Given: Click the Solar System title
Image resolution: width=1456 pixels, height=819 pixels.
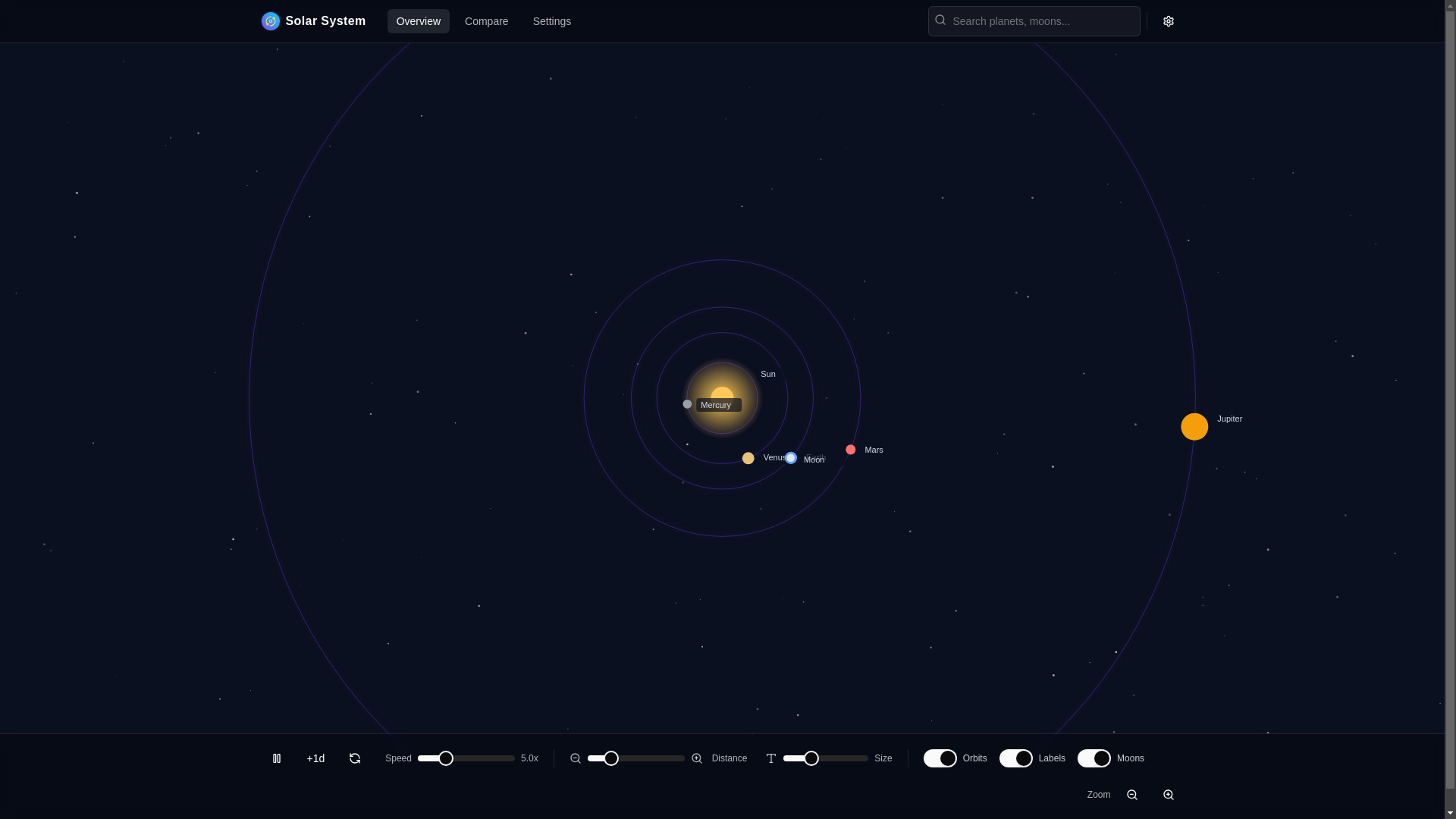Looking at the screenshot, I should 325,21.
